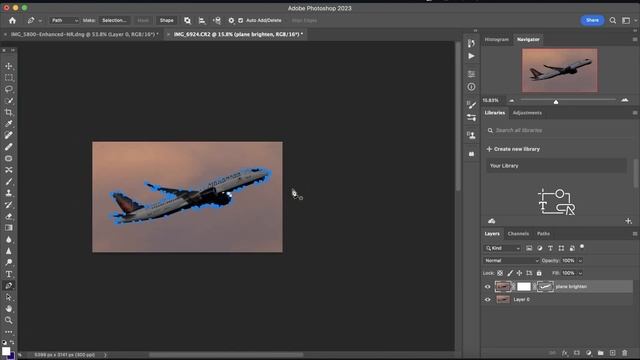Viewport: 640px width, 360px height.
Task: Select the Lasso tool
Action: tap(9, 89)
